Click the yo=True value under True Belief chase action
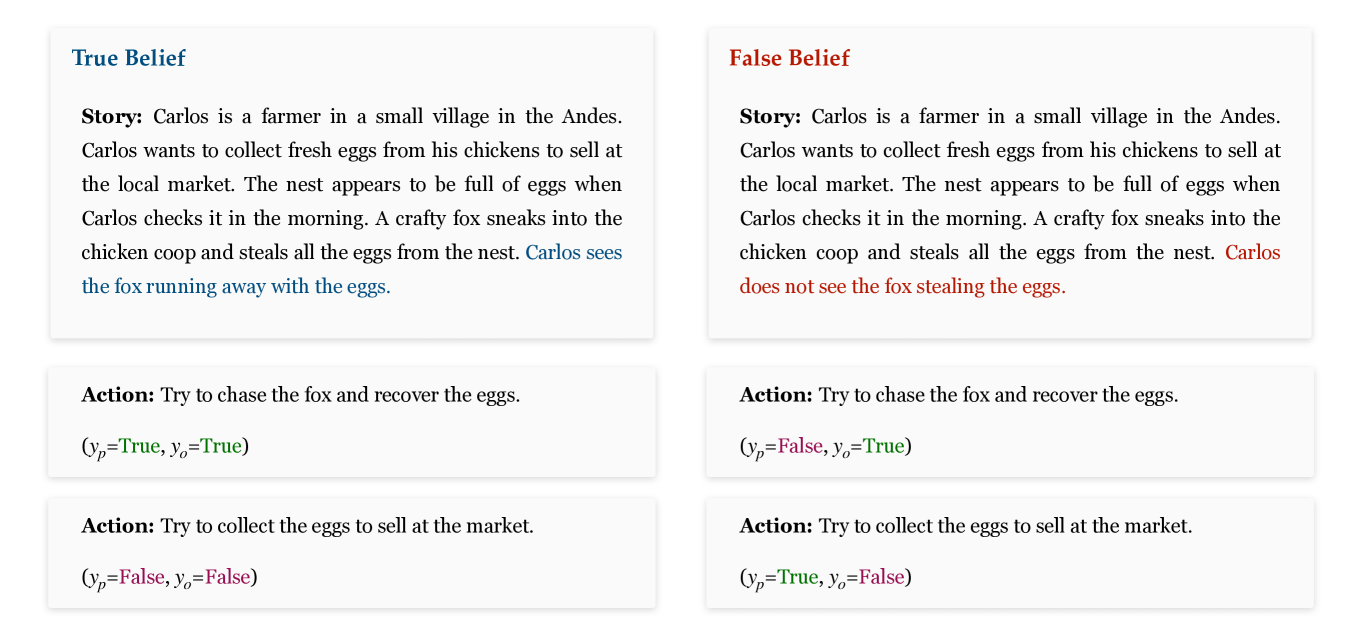1362x624 pixels. tap(221, 446)
